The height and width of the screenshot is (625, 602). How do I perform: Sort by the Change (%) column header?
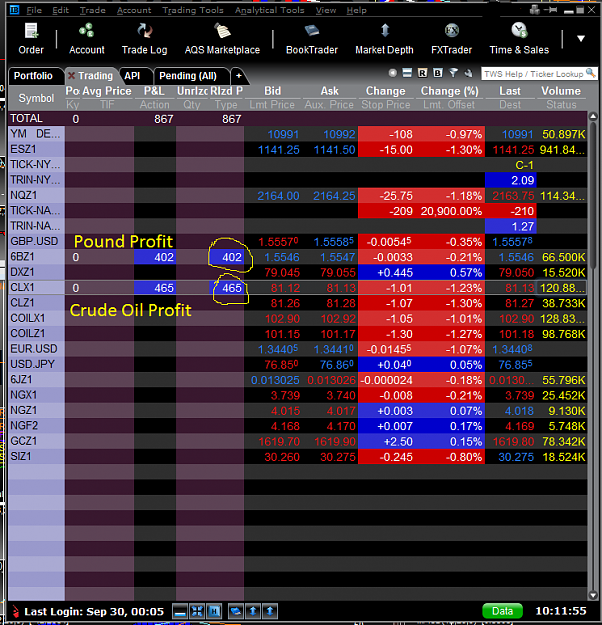tap(449, 91)
